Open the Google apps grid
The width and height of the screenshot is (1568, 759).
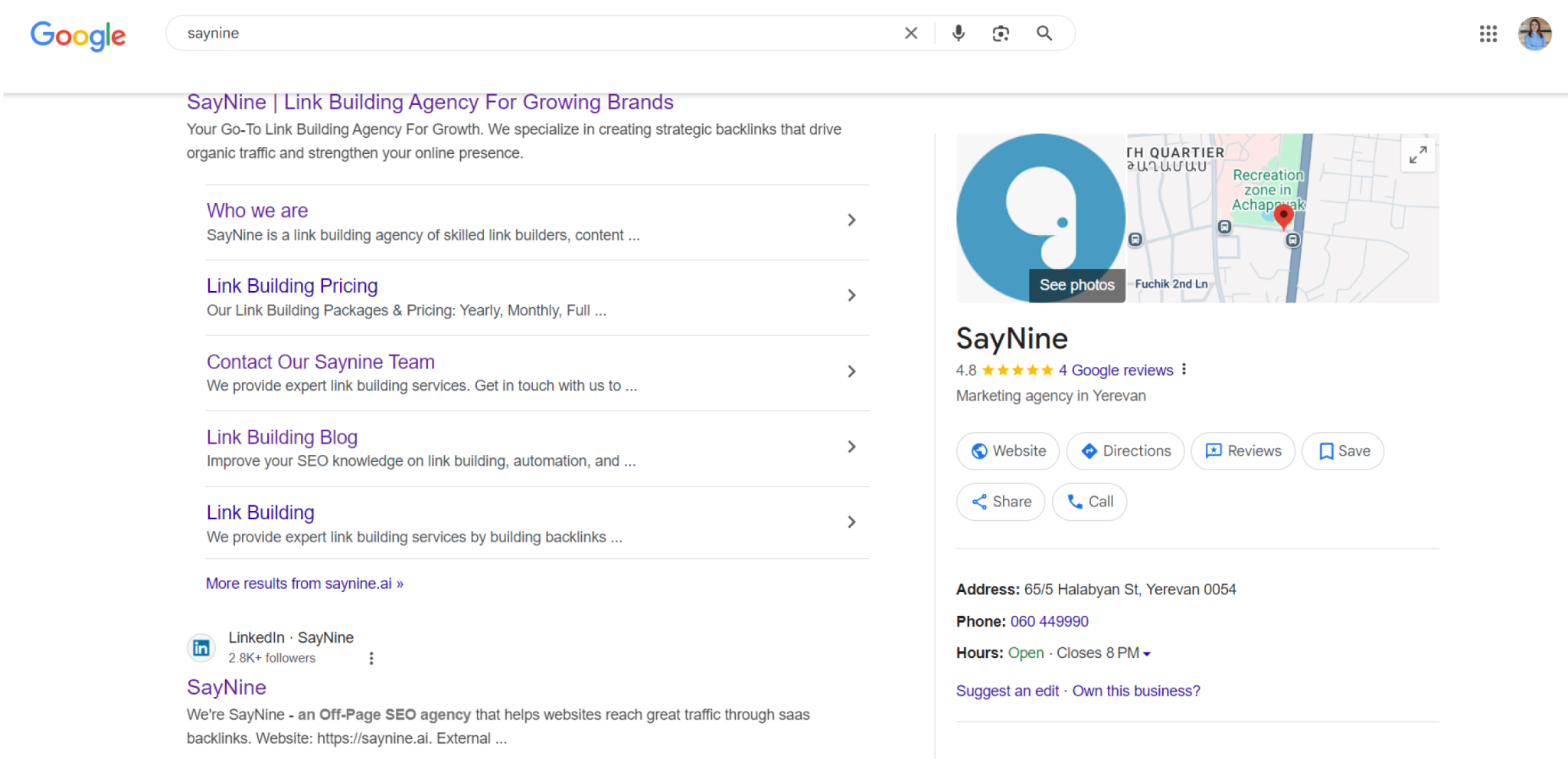coord(1488,34)
